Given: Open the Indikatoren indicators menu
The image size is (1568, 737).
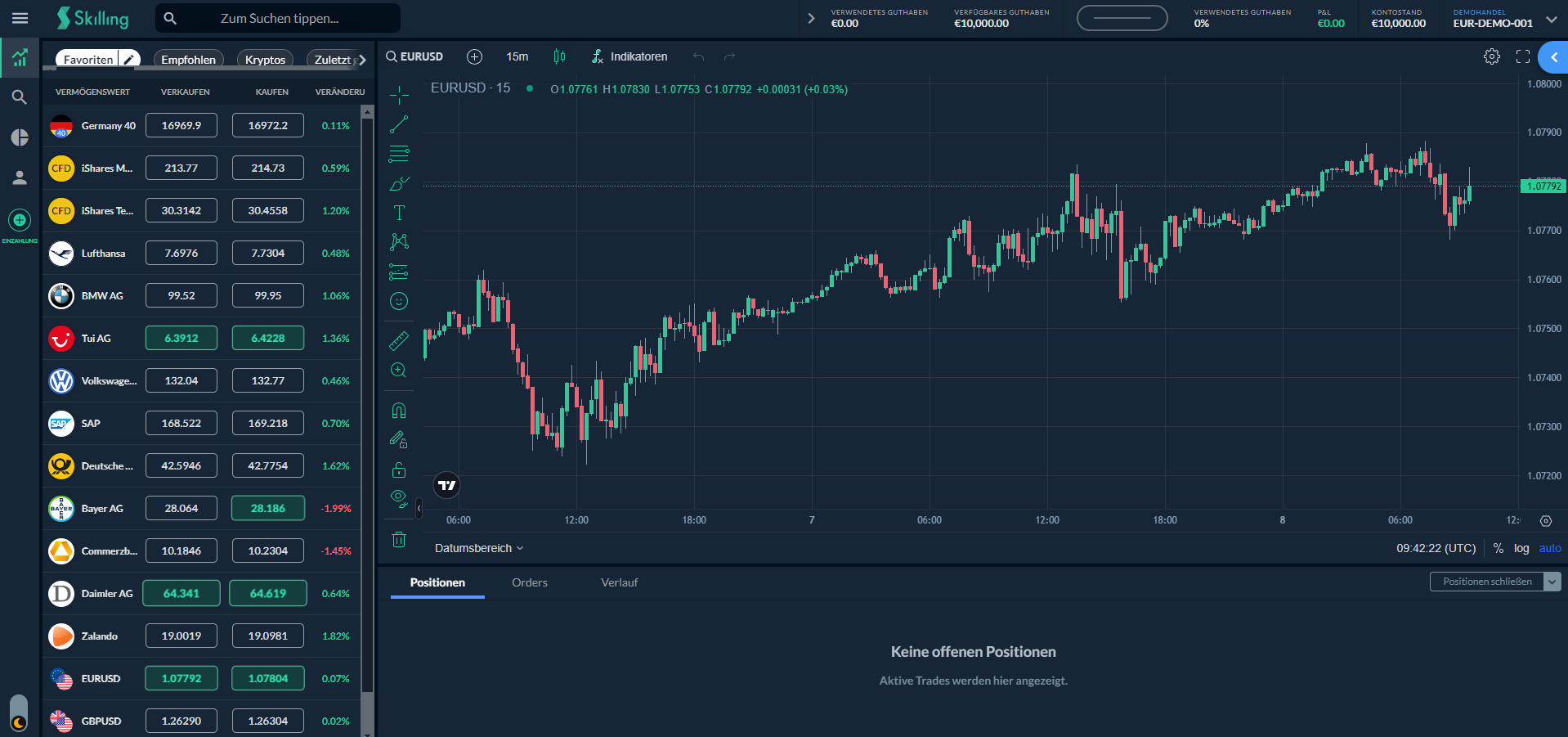Looking at the screenshot, I should (629, 56).
